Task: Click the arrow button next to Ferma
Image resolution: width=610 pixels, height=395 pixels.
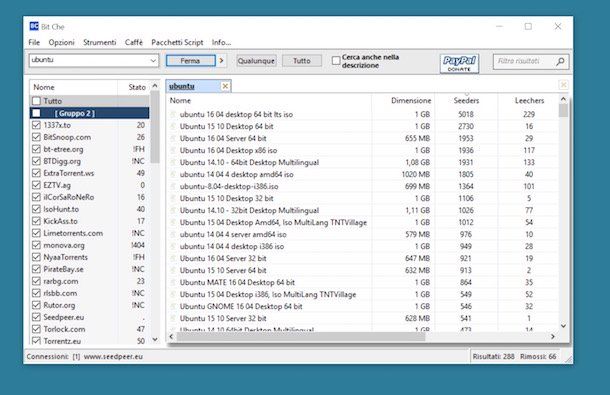Action: pos(222,61)
